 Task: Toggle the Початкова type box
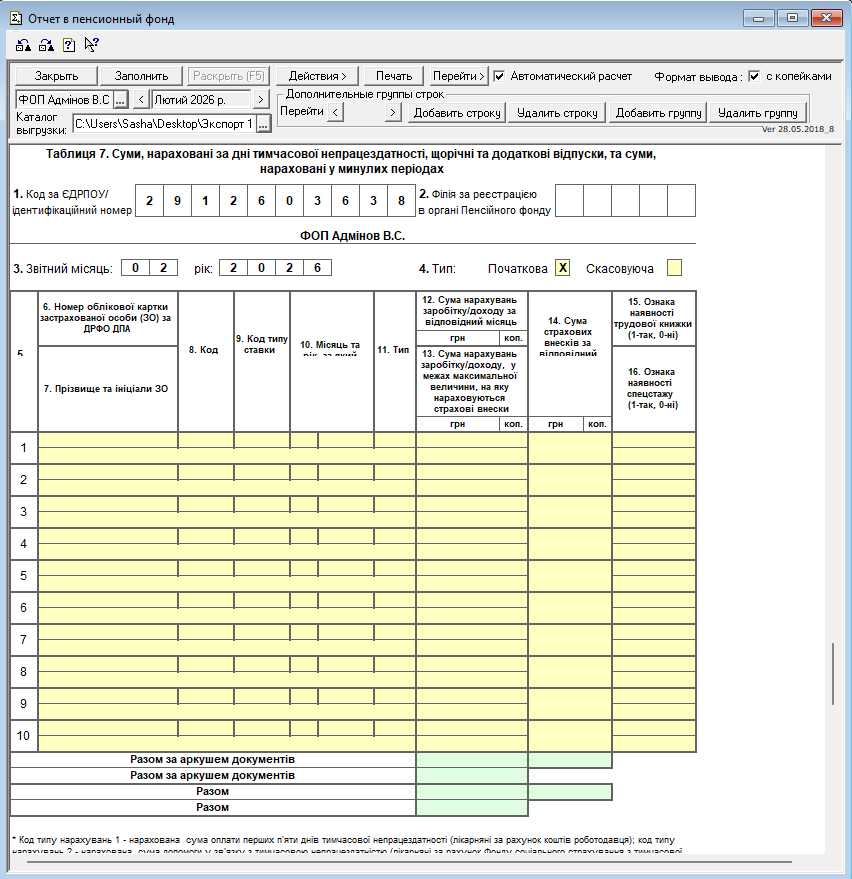coord(563,268)
